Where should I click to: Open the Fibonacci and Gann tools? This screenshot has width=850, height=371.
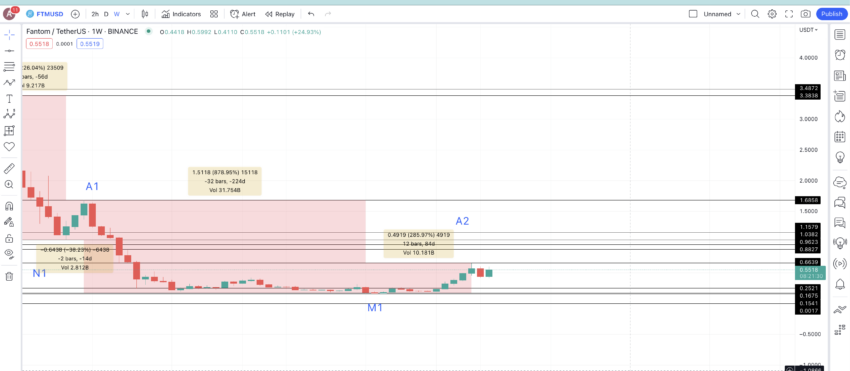[9, 67]
